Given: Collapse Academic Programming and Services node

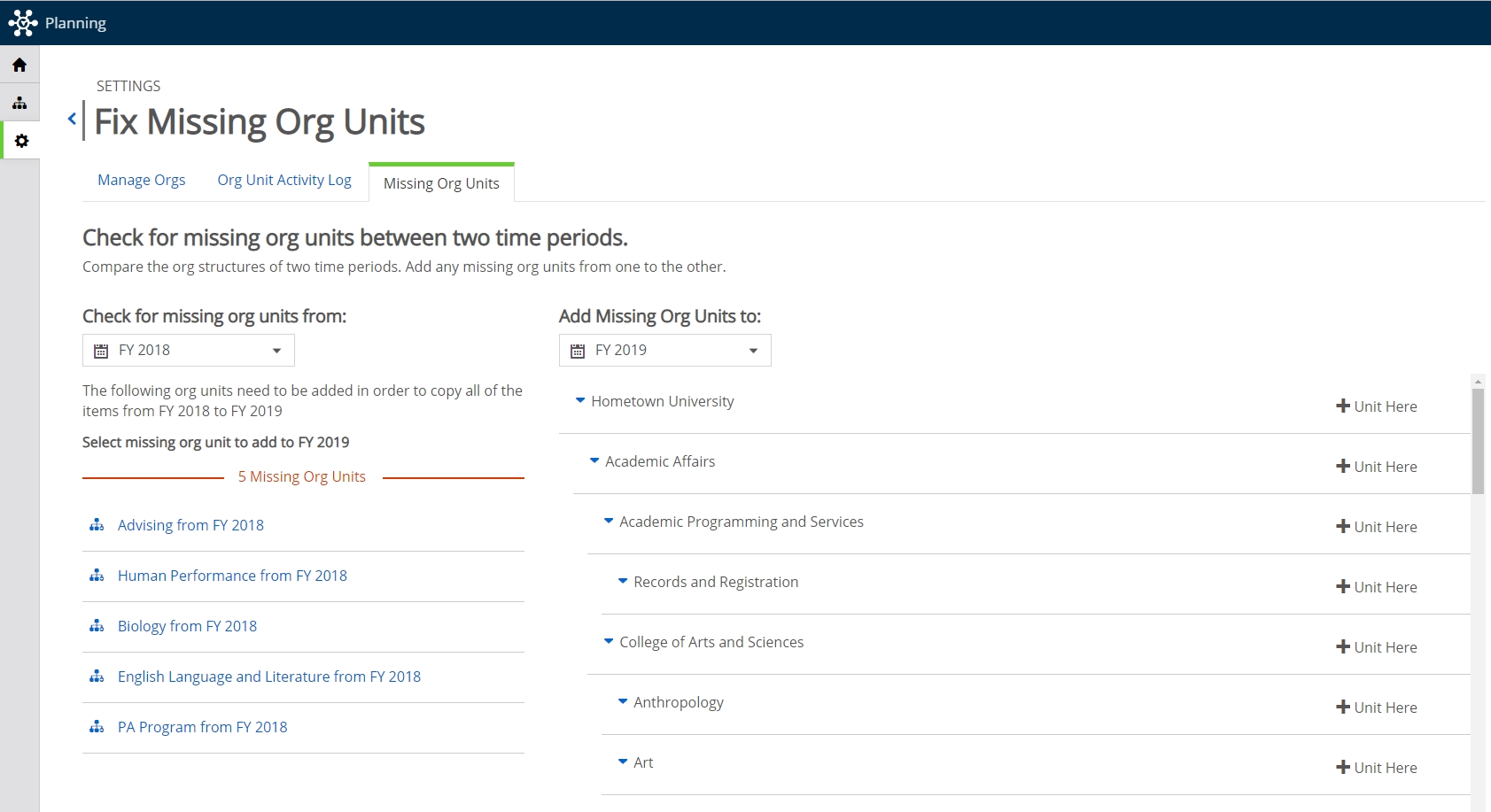Looking at the screenshot, I should (609, 521).
